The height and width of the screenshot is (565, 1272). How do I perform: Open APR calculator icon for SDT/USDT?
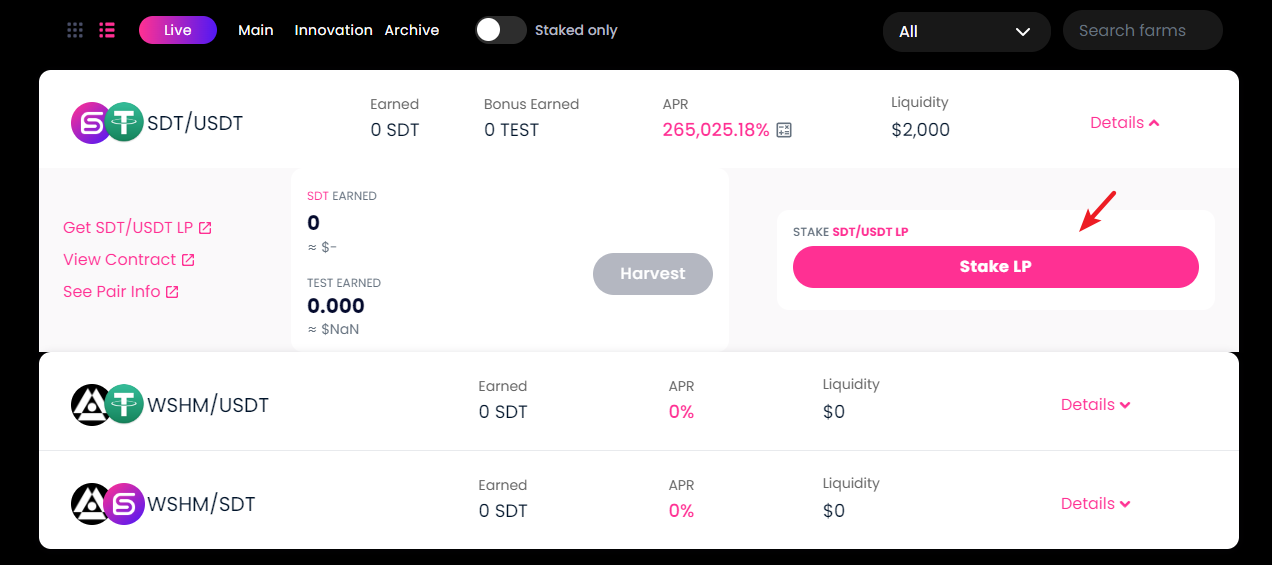(x=784, y=130)
